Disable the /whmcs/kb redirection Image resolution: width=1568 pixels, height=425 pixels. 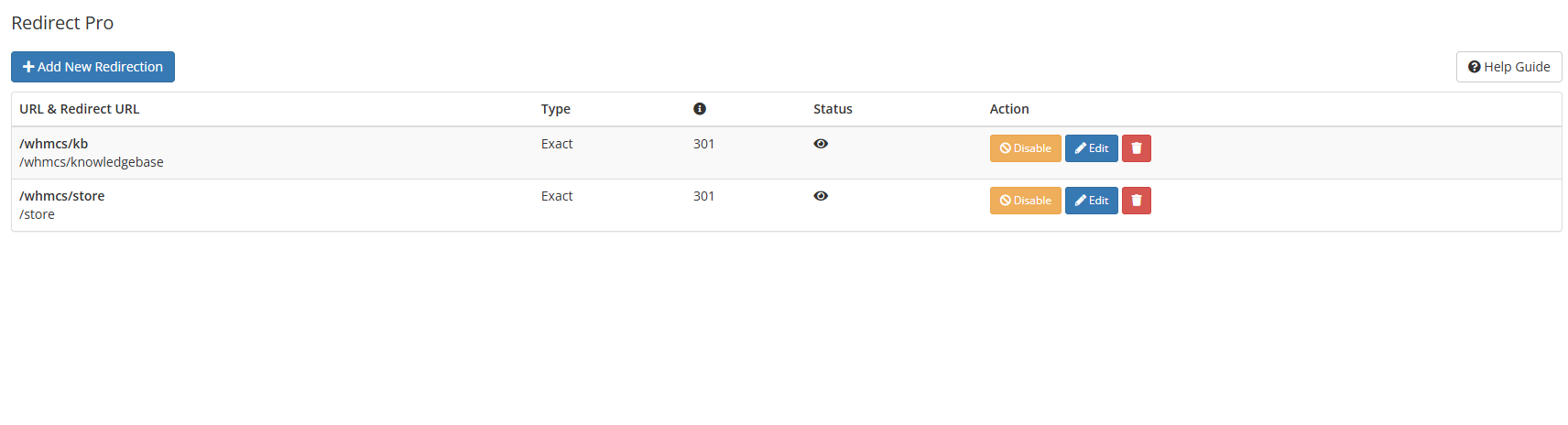point(1026,148)
